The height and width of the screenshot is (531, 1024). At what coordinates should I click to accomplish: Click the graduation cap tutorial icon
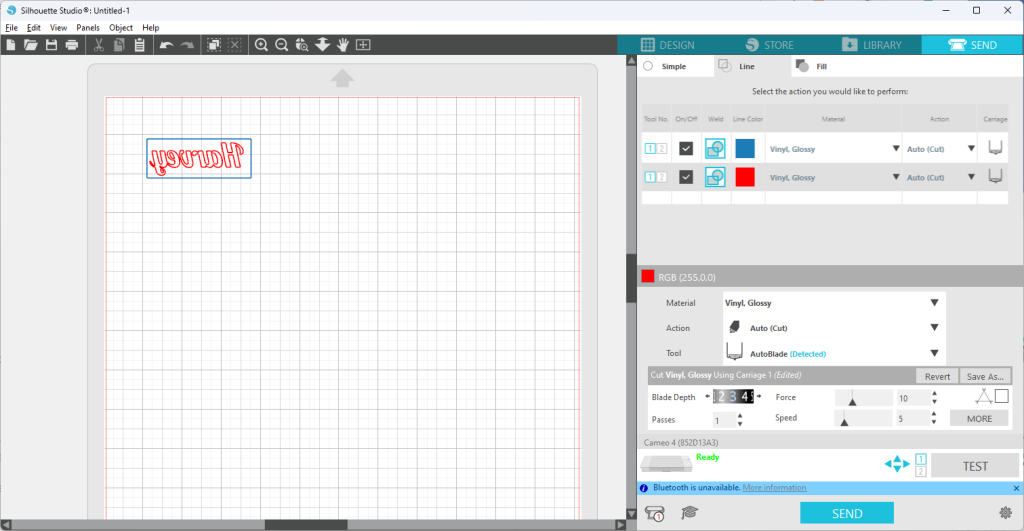[x=690, y=513]
